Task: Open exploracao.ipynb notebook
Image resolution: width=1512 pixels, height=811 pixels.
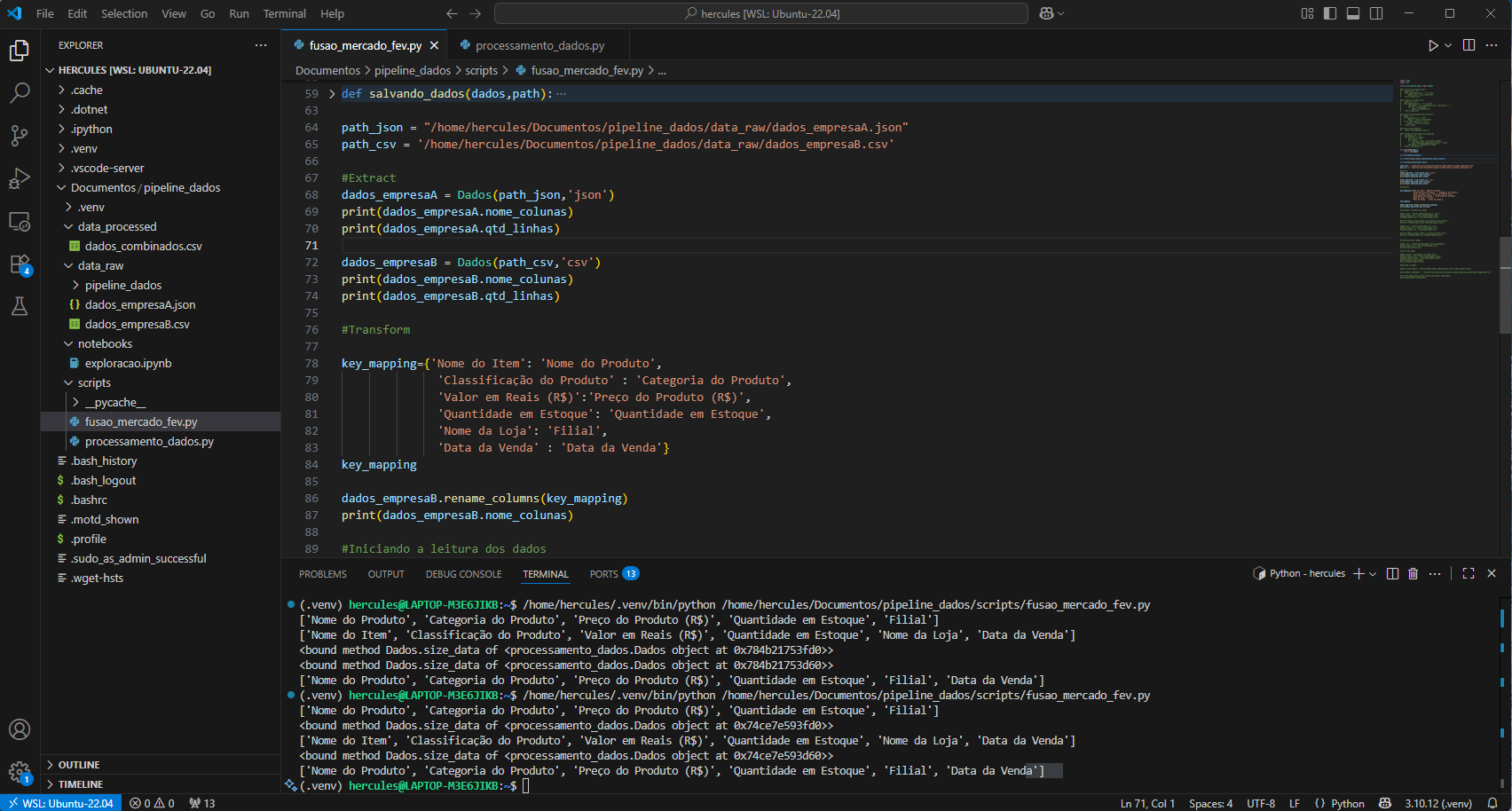Action: tap(160, 363)
